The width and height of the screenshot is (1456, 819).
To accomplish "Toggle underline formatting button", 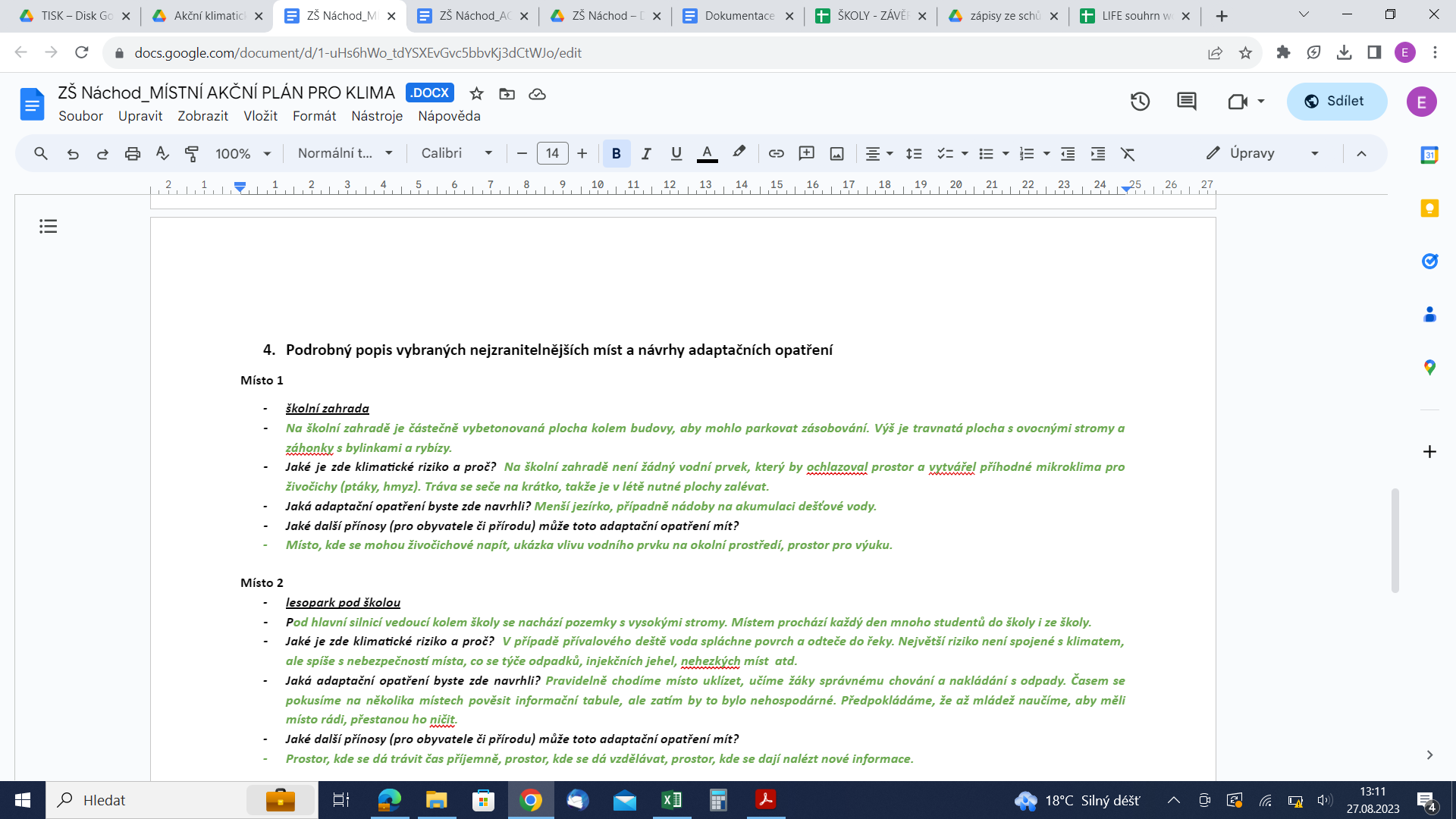I will pos(676,154).
